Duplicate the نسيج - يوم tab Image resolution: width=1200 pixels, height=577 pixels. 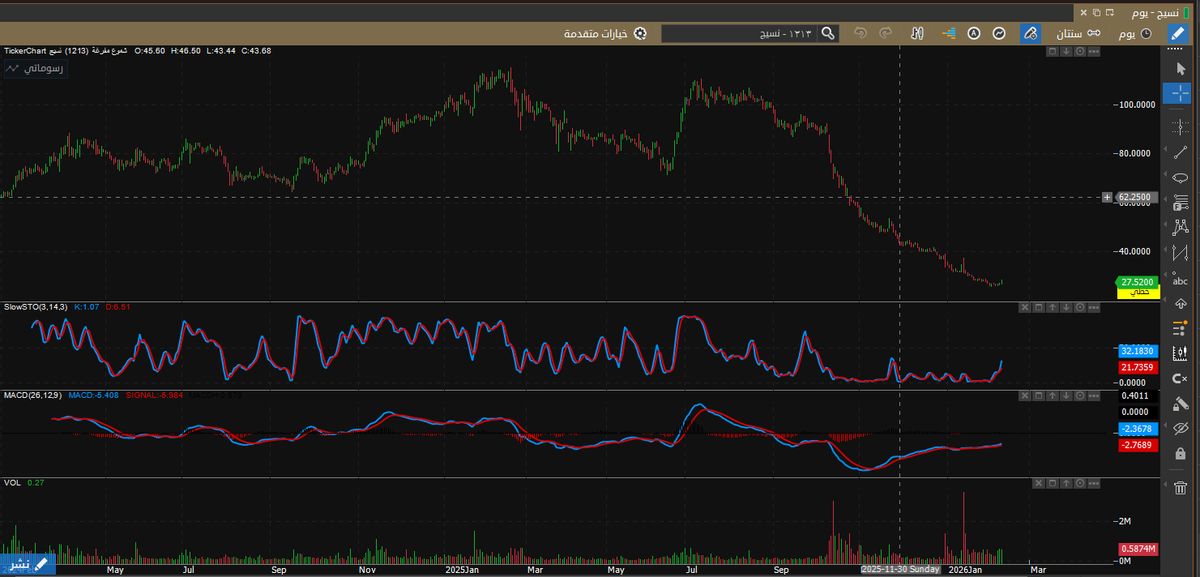pyautogui.click(x=1095, y=12)
